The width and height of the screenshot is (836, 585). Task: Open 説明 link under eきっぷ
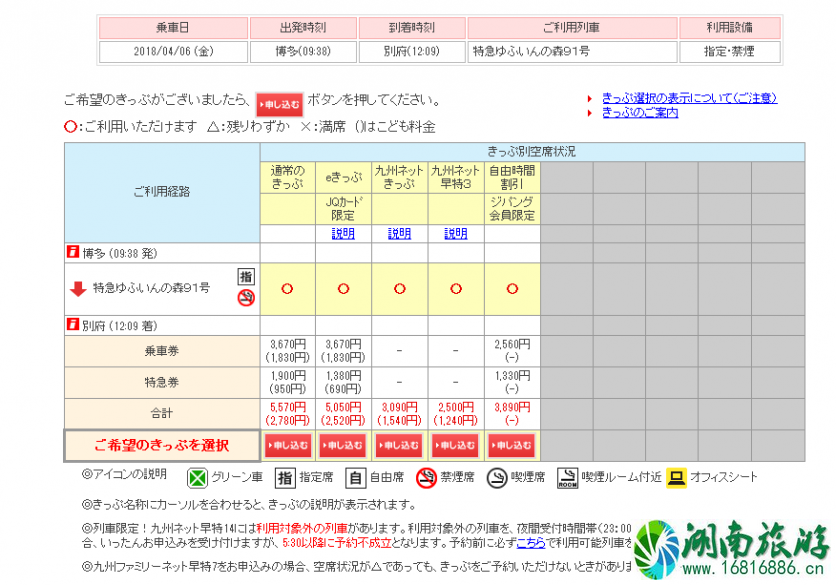coord(343,234)
